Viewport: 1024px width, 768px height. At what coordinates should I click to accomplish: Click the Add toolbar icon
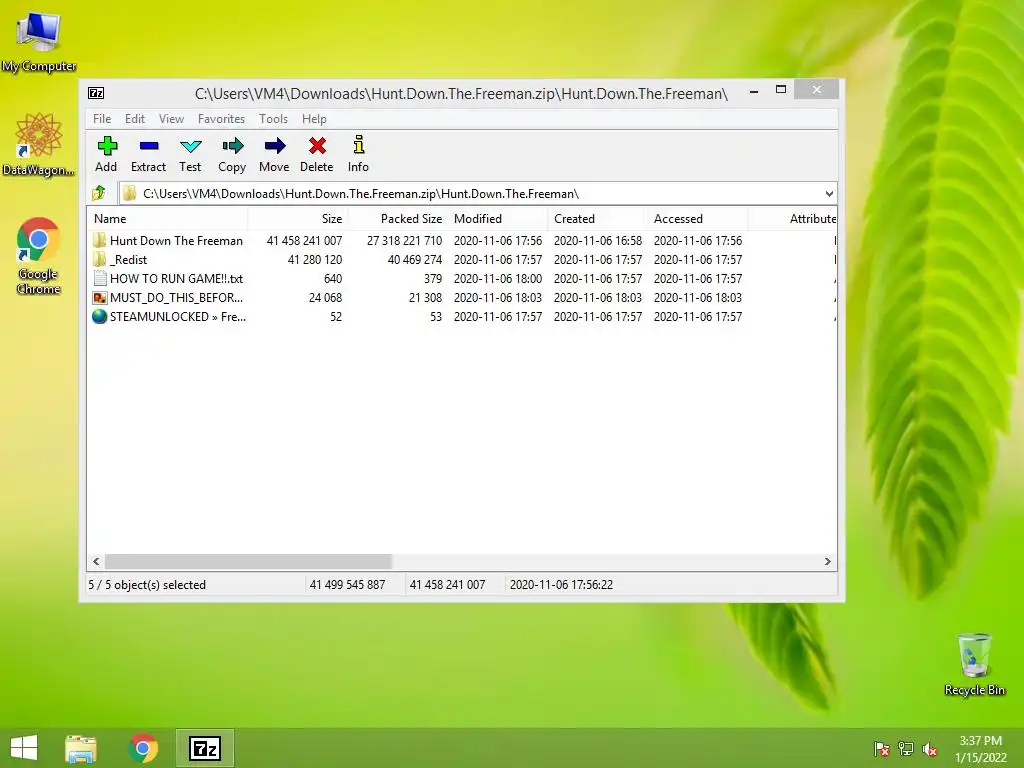click(x=107, y=146)
